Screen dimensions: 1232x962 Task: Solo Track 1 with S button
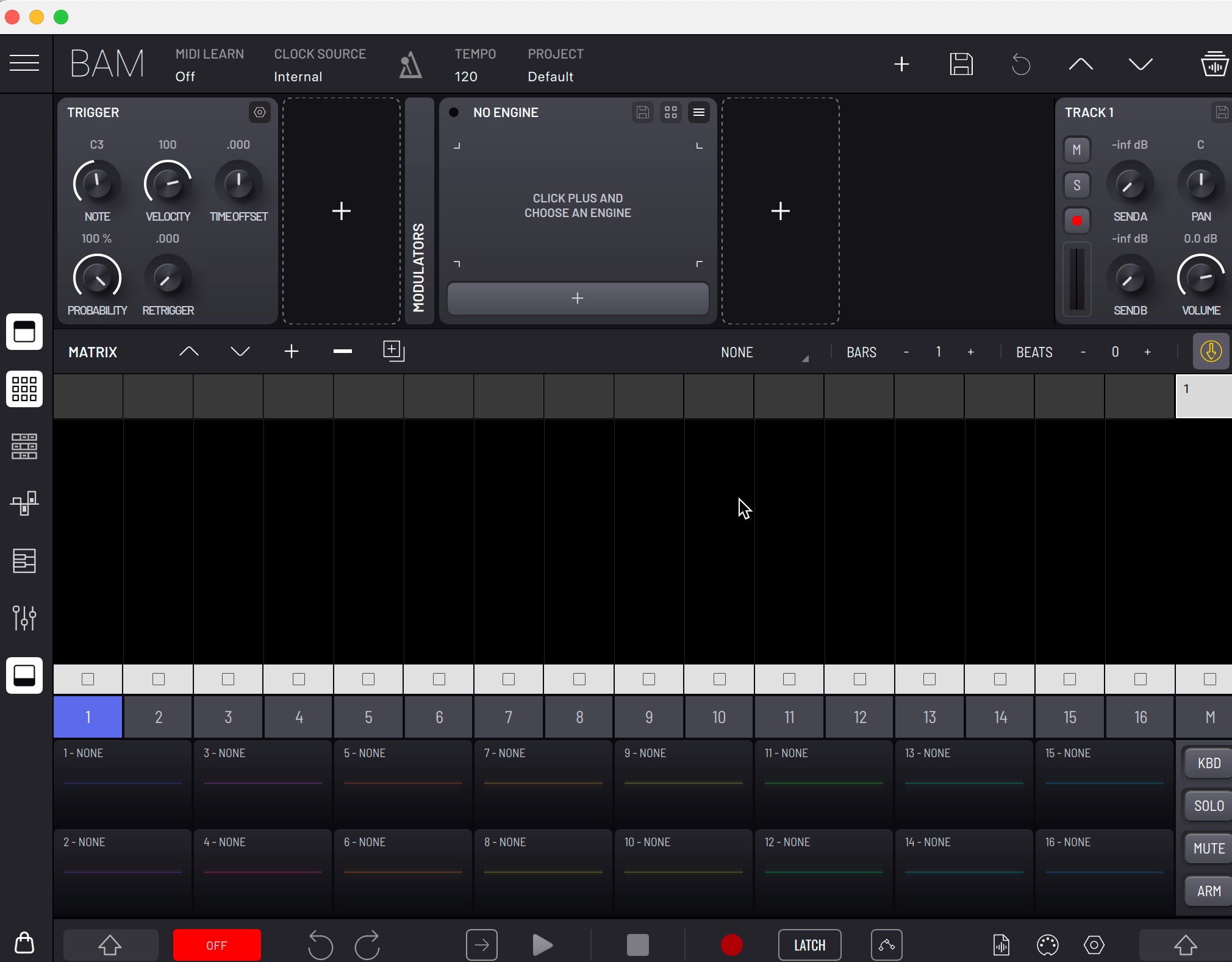coord(1077,185)
